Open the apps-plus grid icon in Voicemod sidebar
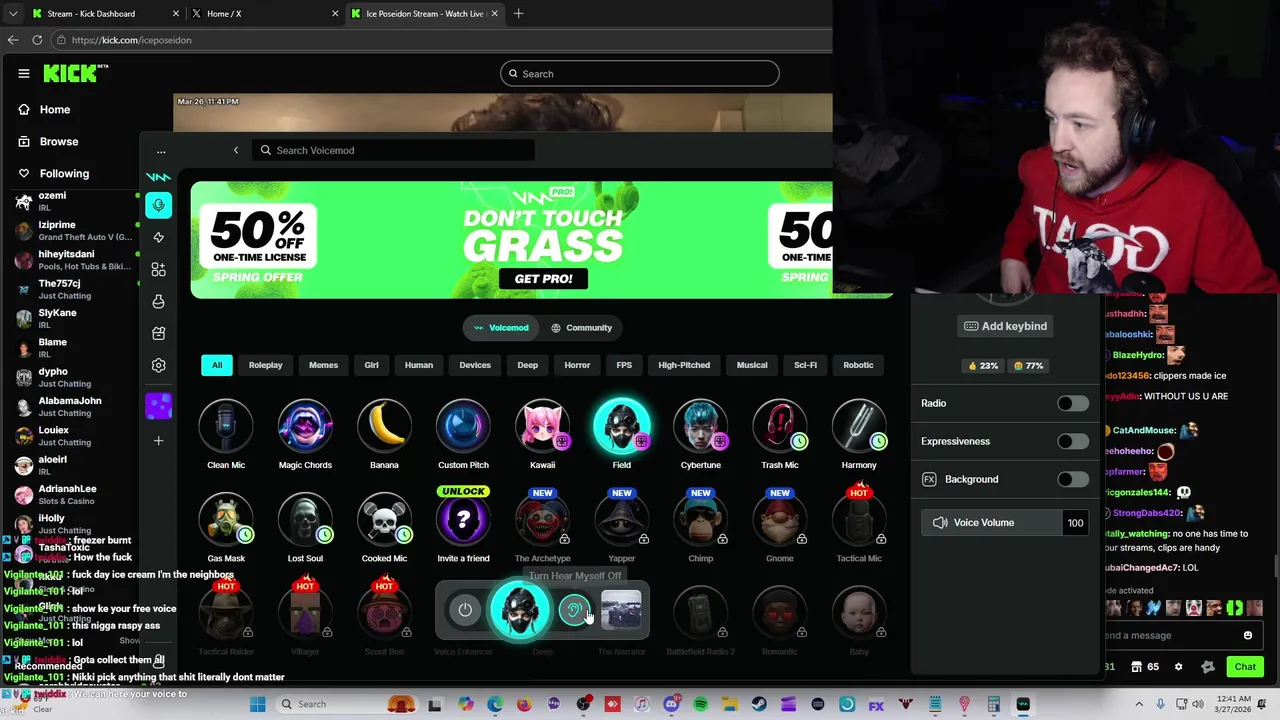 tap(158, 269)
